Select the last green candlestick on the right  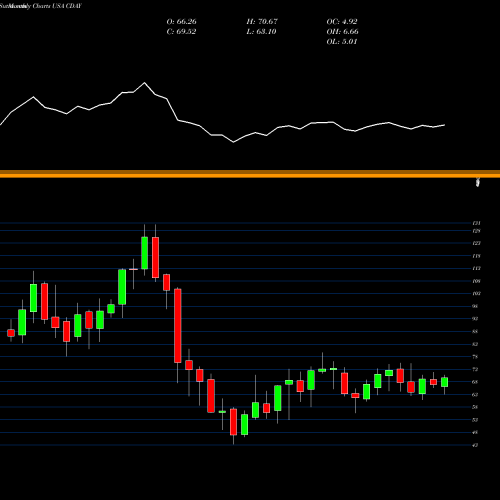pos(445,382)
